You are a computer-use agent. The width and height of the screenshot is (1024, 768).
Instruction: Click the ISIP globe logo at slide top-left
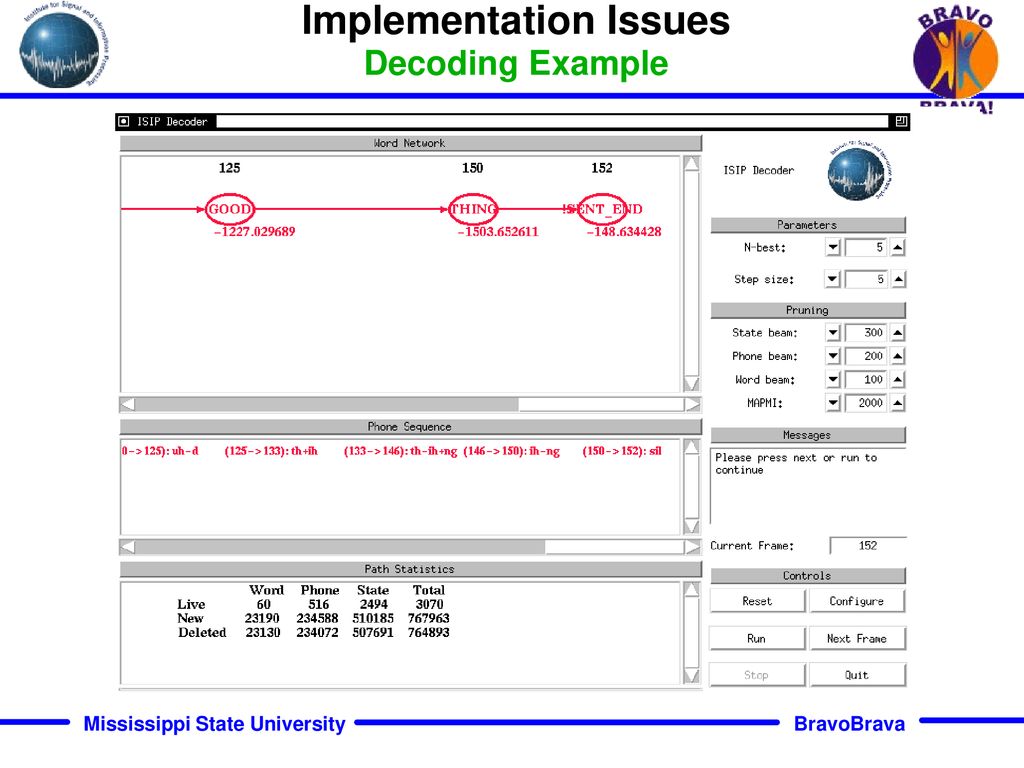point(63,46)
